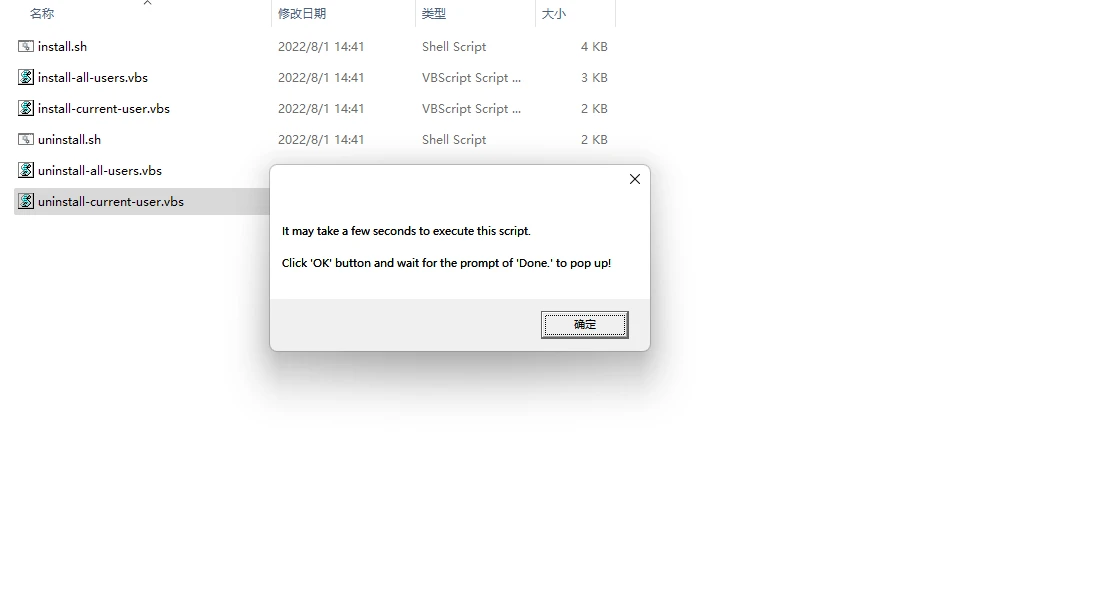Sort files by 修改日期 column header
1117x609 pixels.
[302, 14]
